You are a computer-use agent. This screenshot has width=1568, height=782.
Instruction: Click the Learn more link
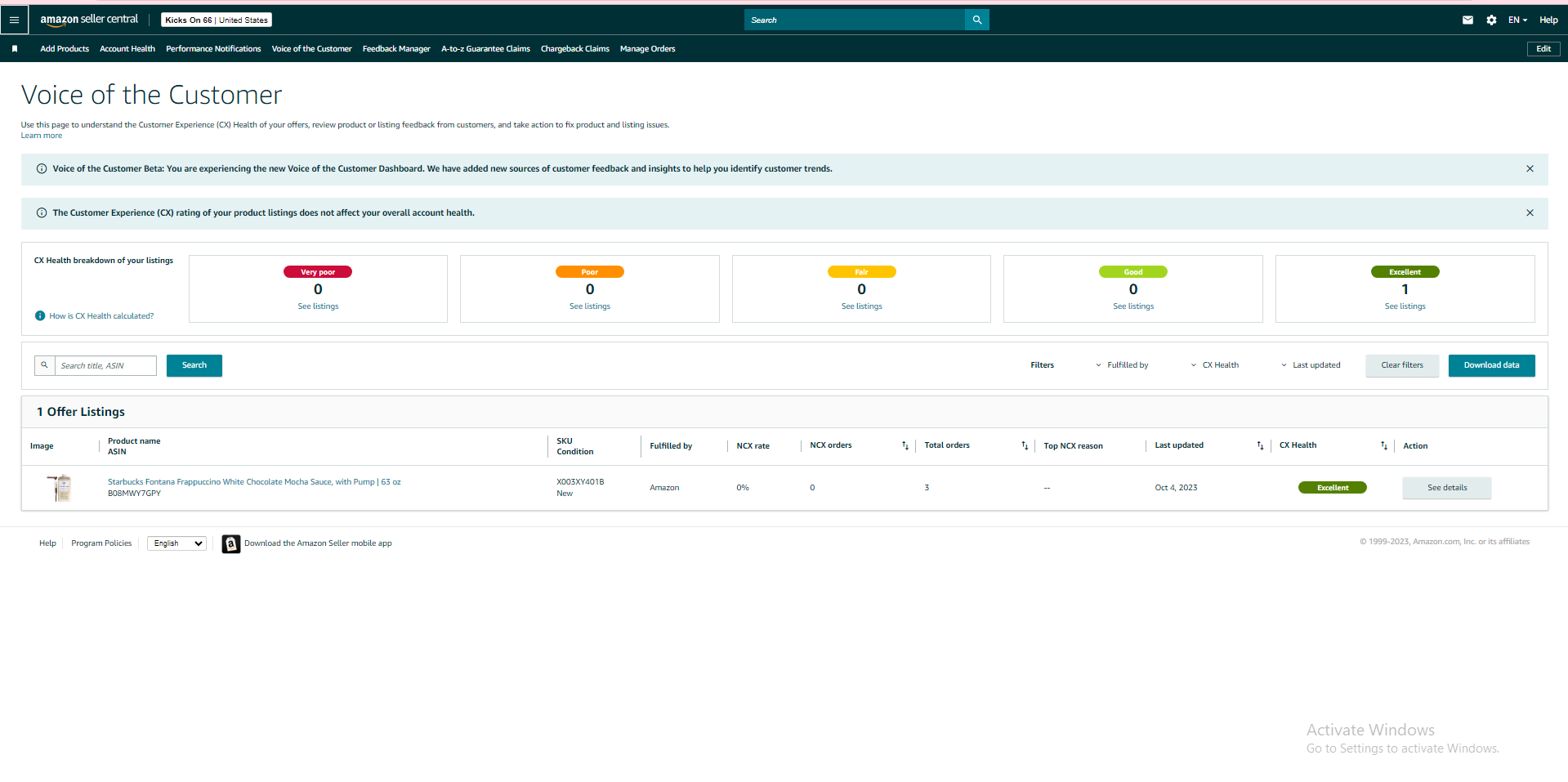pyautogui.click(x=42, y=136)
